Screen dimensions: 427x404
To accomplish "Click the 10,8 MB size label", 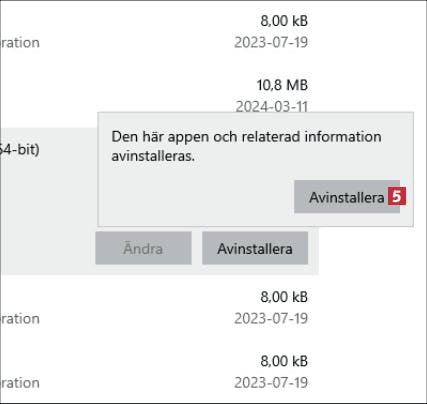I will (282, 85).
